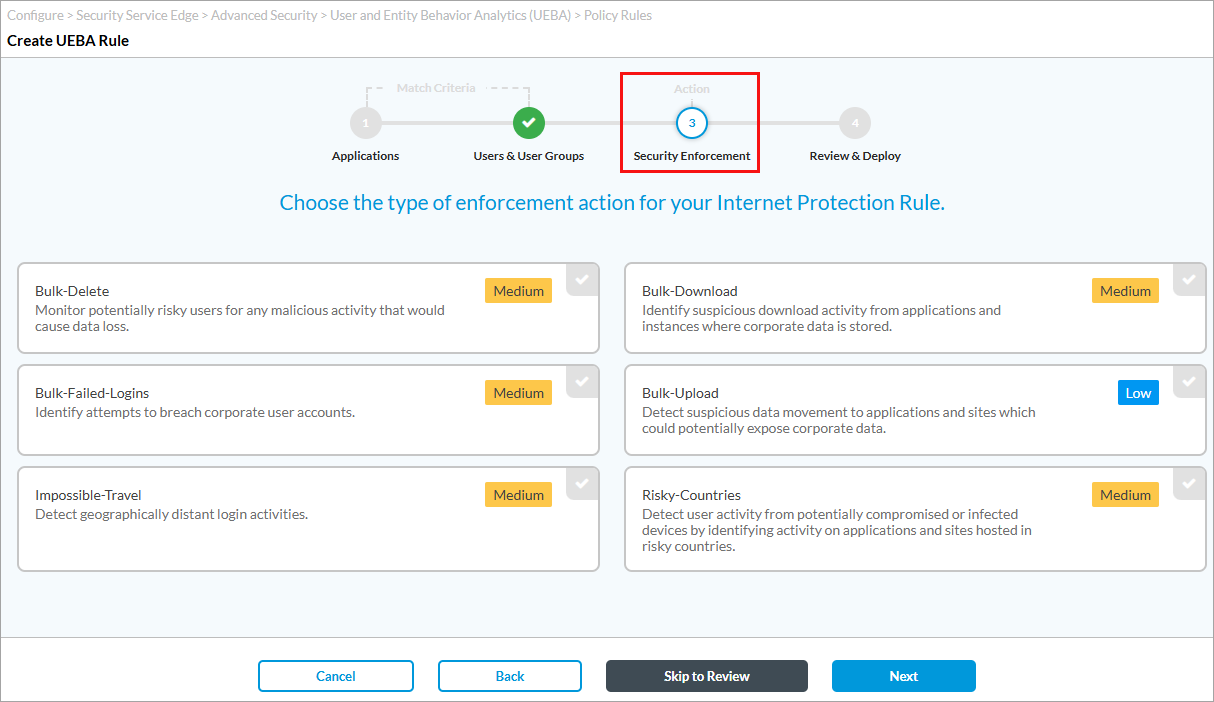Open Low severity dropdown for Bulk-Upload
Image resolution: width=1214 pixels, height=702 pixels.
[1138, 393]
